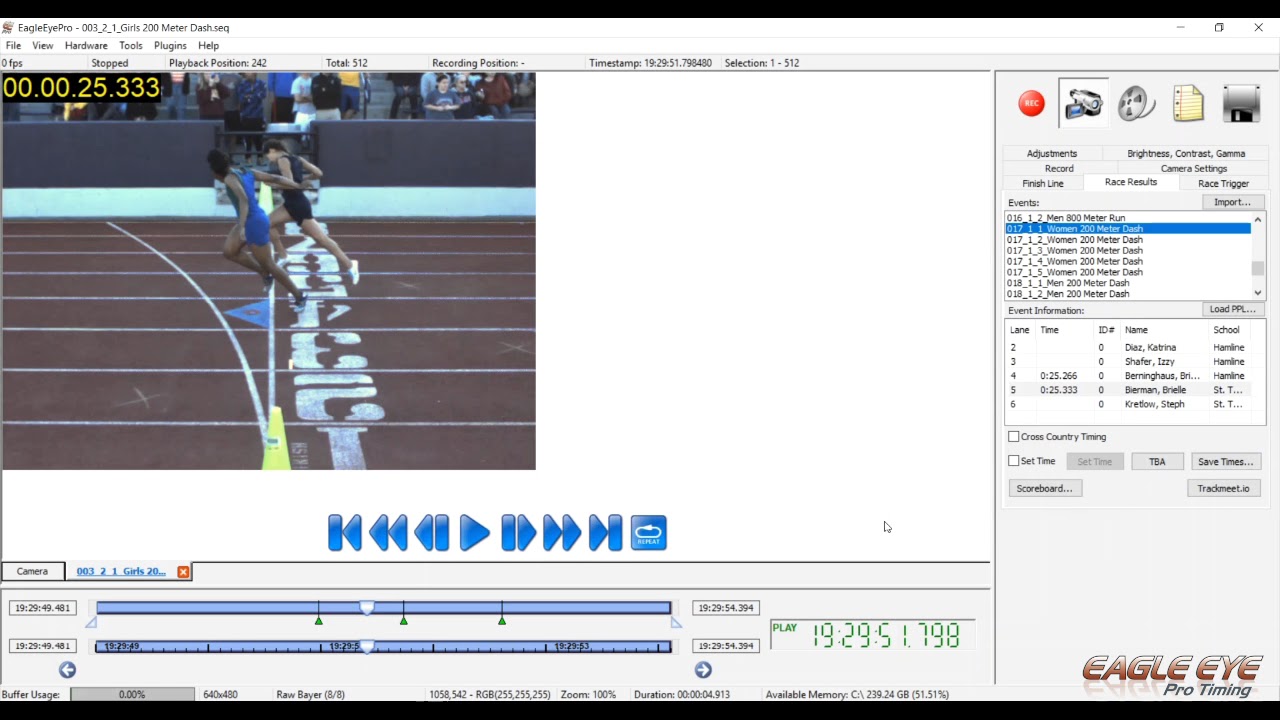The width and height of the screenshot is (1280, 720).
Task: Toggle the Repeat playback button
Action: (649, 533)
